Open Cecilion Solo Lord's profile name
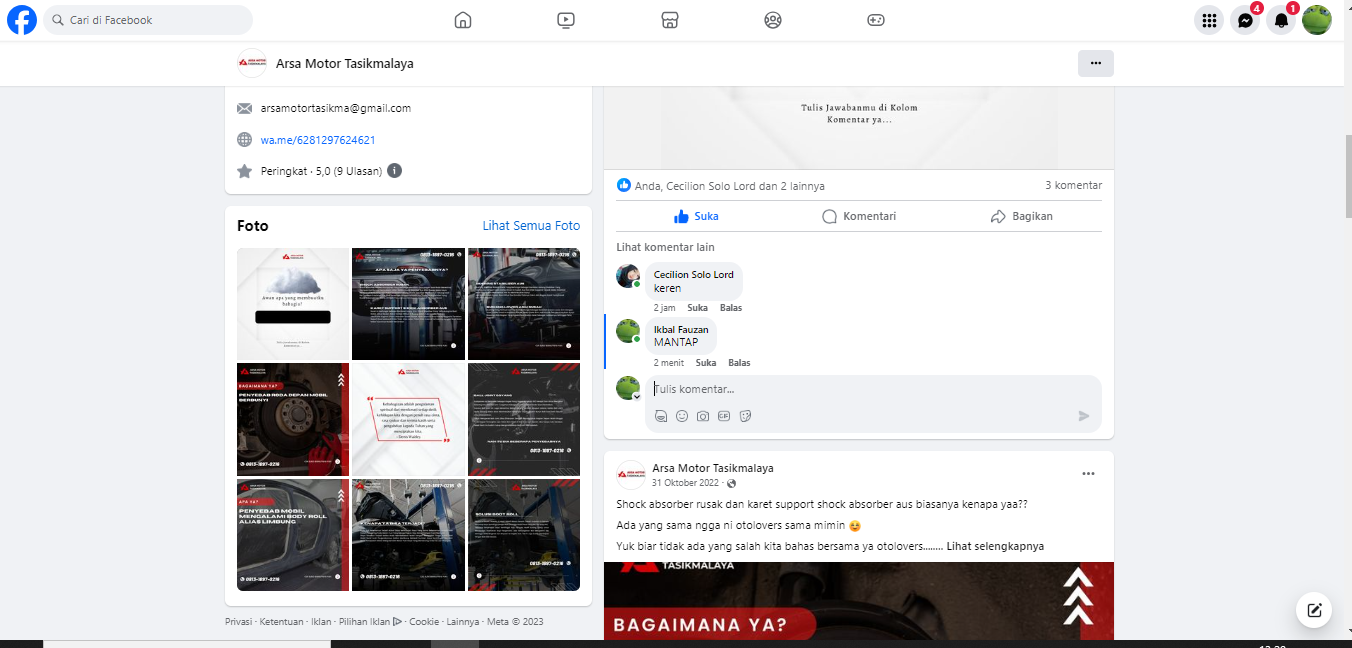This screenshot has width=1352, height=648. pos(693,274)
